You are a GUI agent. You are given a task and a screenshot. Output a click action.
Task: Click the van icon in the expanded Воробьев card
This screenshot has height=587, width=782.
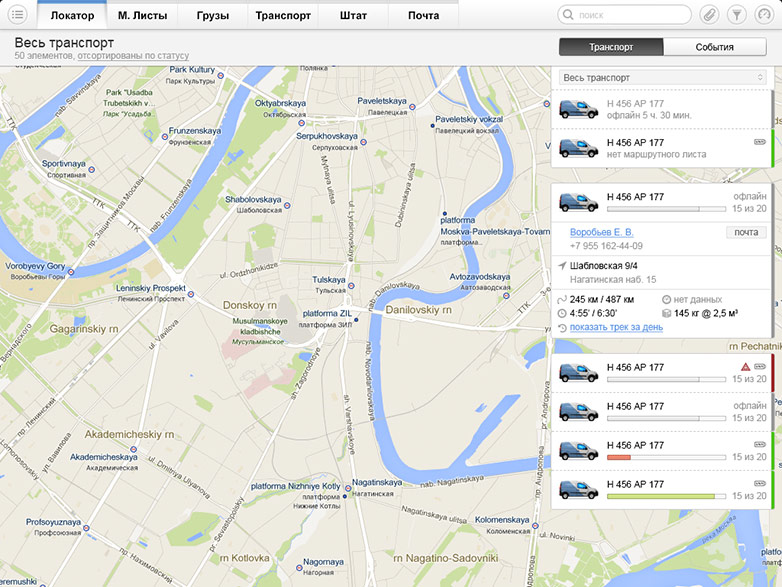point(579,202)
